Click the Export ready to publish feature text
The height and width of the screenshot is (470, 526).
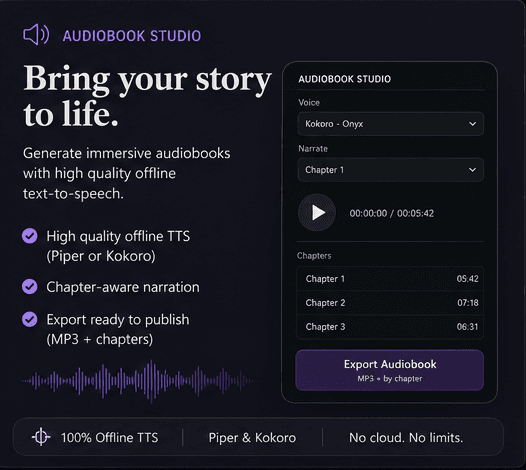click(x=118, y=329)
